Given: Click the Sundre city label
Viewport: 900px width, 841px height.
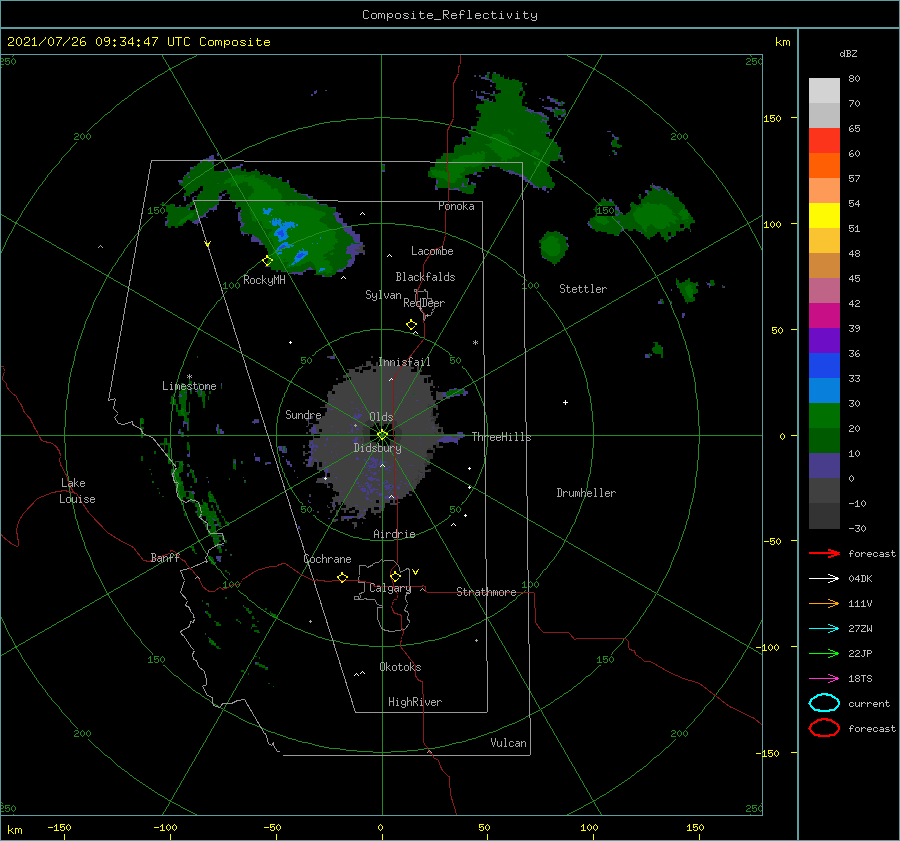Looking at the screenshot, I should click(303, 414).
